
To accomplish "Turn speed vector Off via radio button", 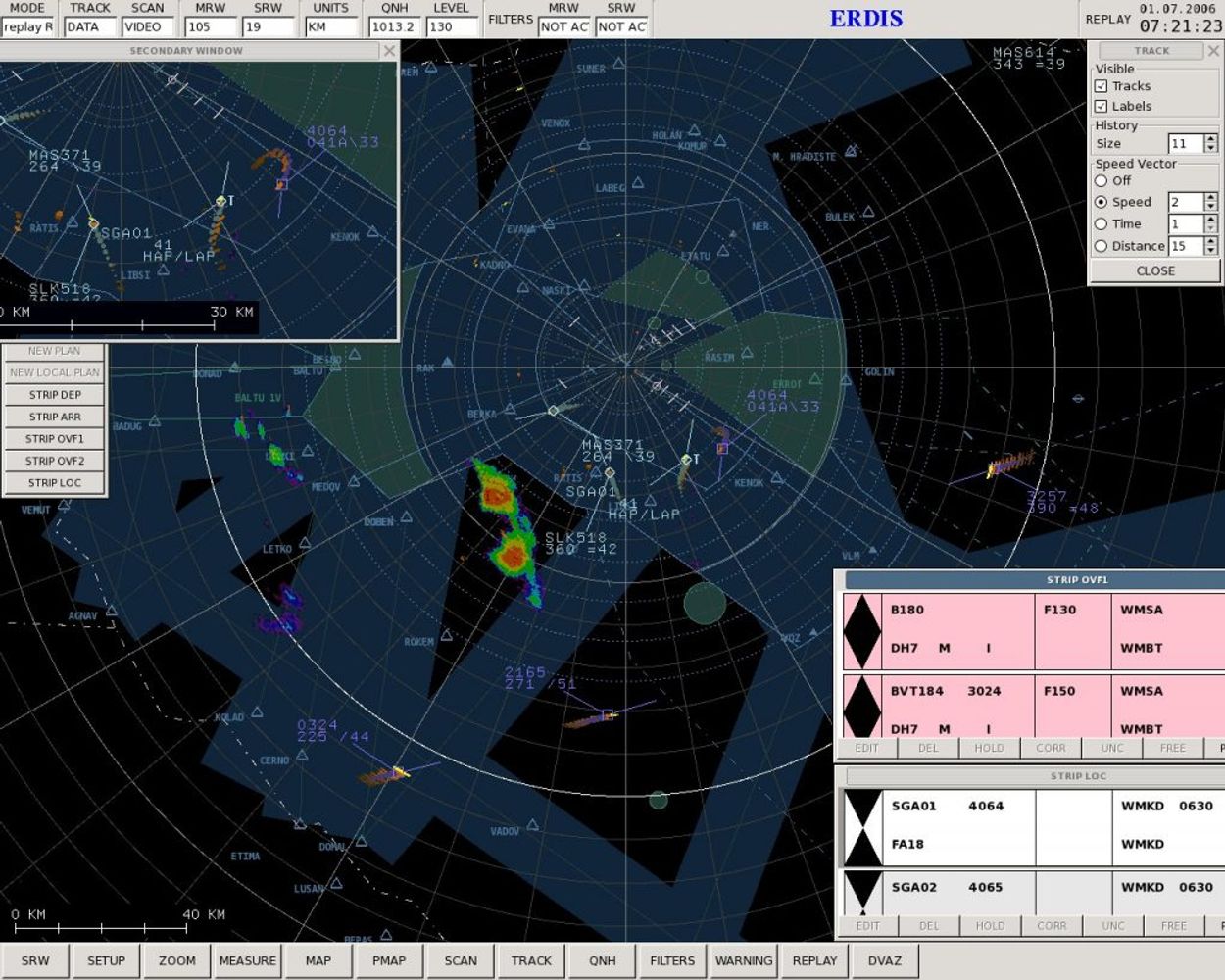I will [1102, 181].
